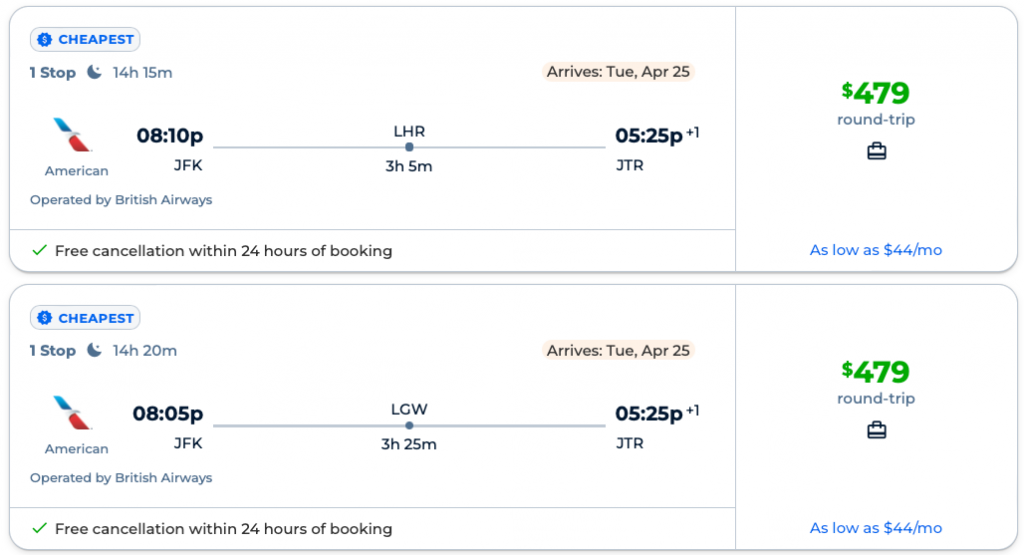Click the overnight moon icon on 14h 20m flight
The width and height of the screenshot is (1024, 555).
tap(94, 350)
